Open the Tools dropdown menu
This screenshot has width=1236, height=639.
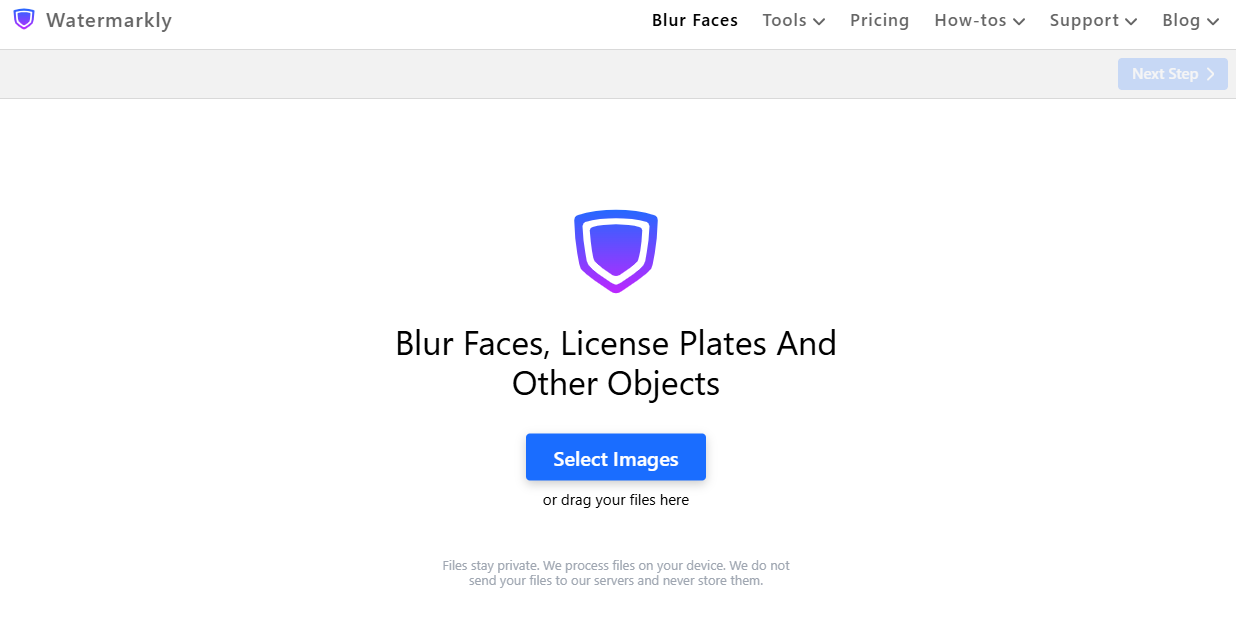(784, 20)
